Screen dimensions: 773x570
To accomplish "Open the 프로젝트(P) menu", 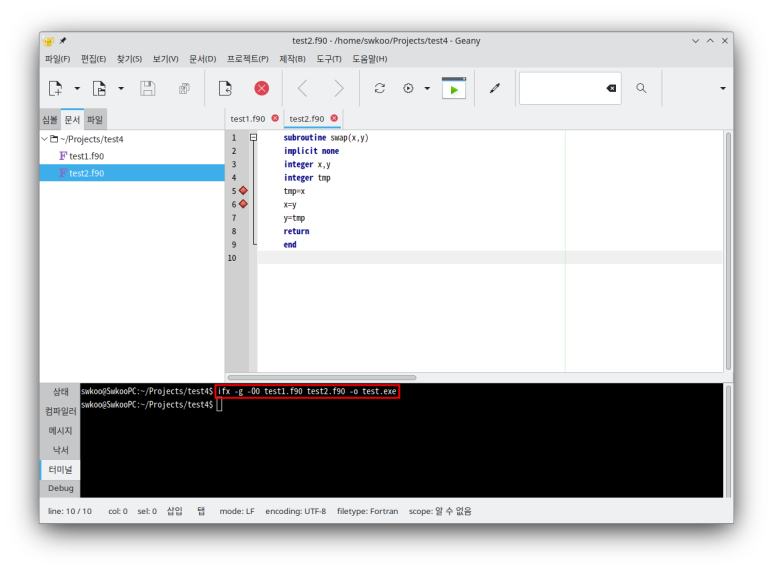I will pos(247,59).
